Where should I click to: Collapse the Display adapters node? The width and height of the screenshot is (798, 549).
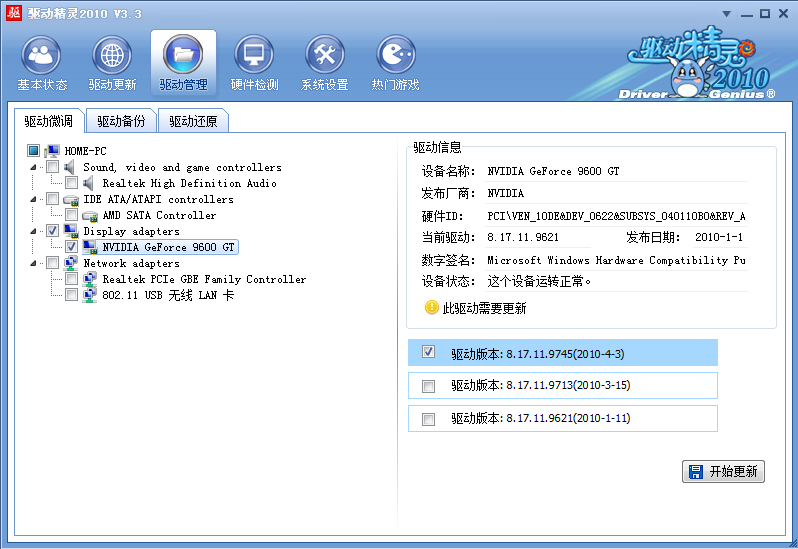click(33, 231)
